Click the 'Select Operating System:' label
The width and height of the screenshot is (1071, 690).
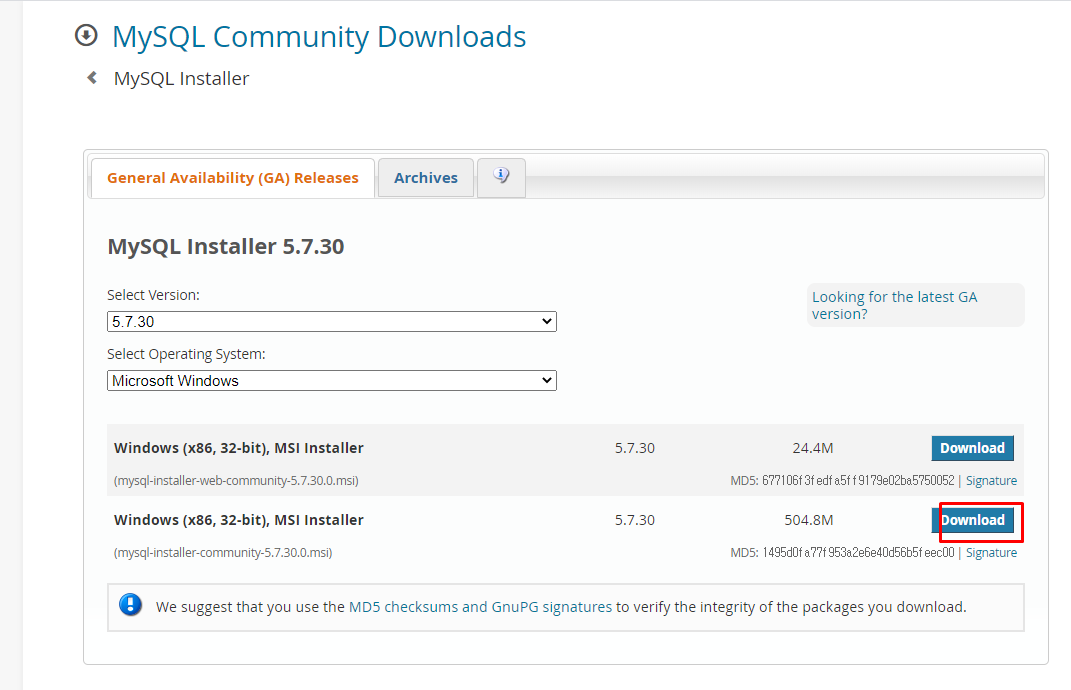click(x=186, y=355)
